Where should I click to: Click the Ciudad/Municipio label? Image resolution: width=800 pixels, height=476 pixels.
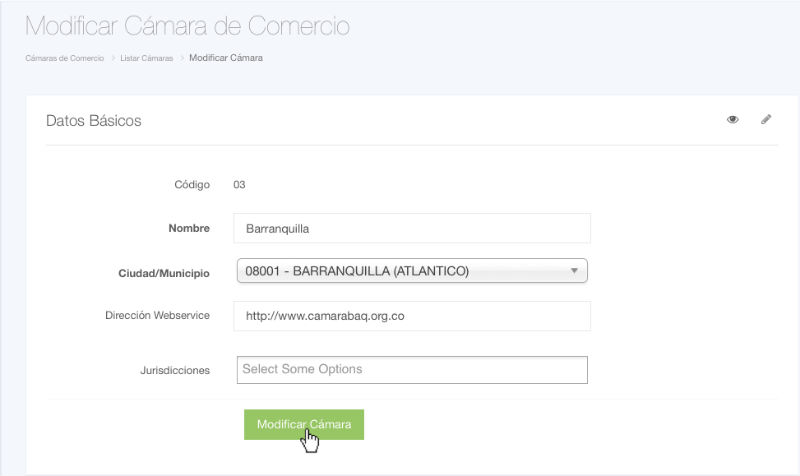pyautogui.click(x=164, y=271)
